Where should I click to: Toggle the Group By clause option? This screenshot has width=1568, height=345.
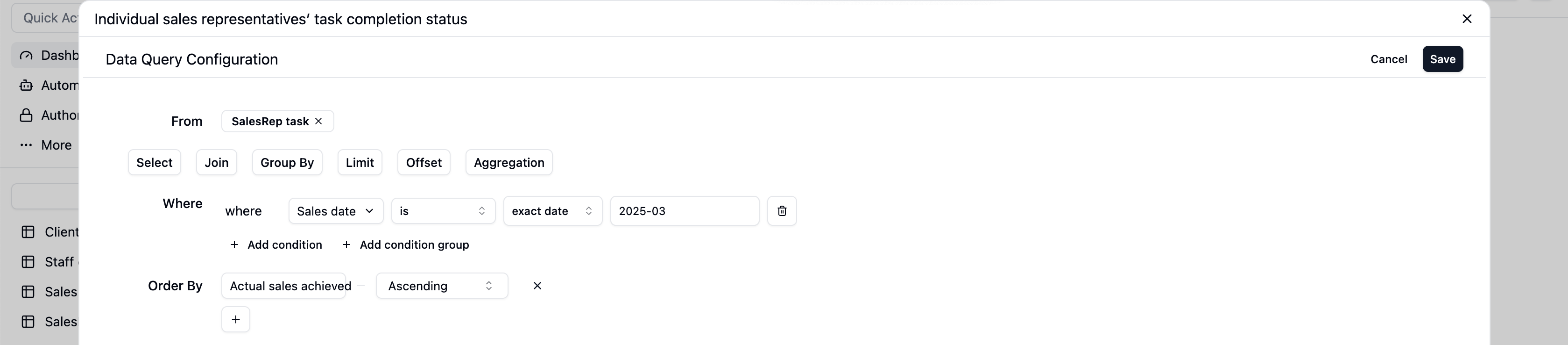pyautogui.click(x=287, y=163)
